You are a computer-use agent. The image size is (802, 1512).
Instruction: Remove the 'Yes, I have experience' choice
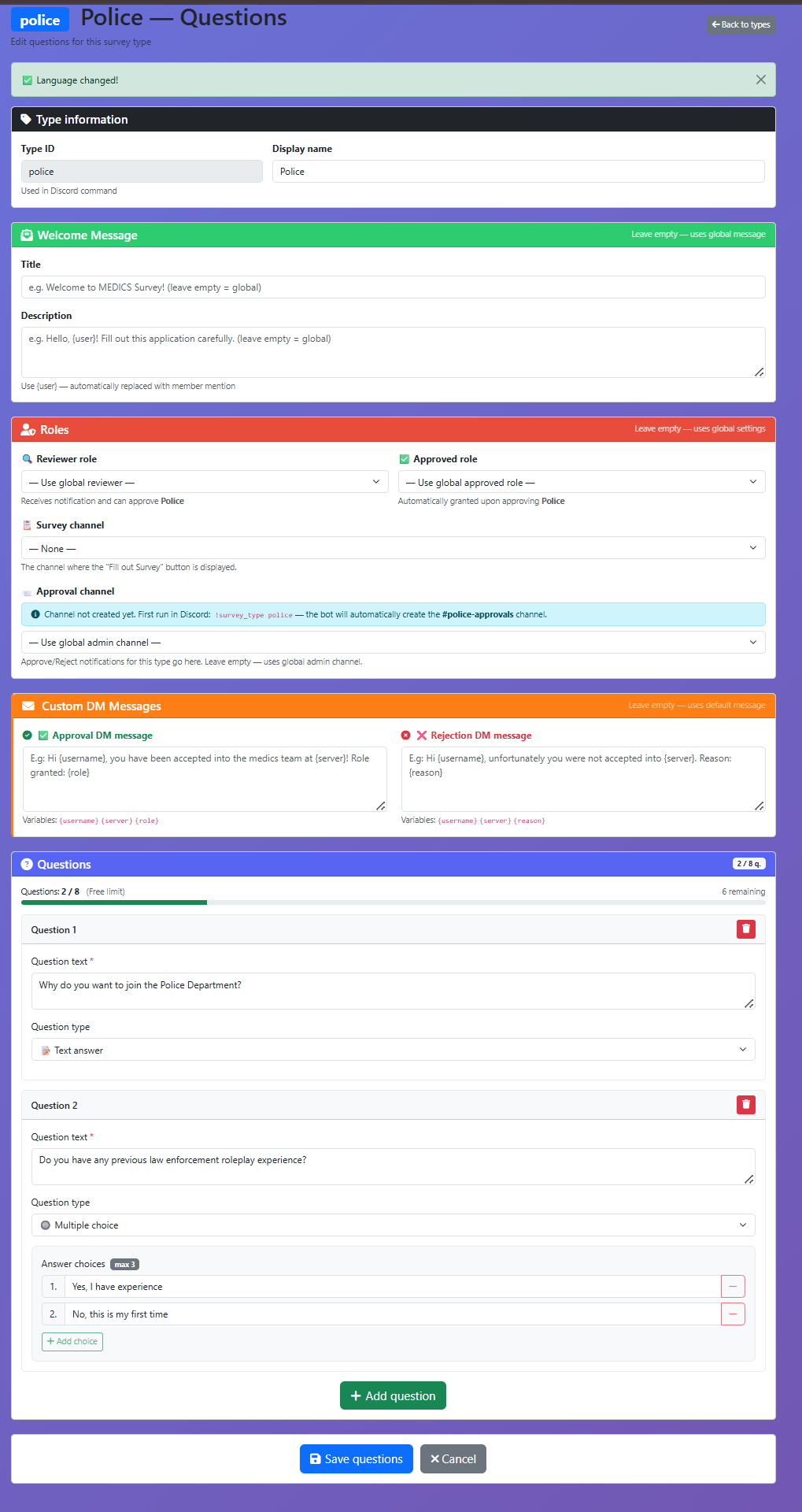[732, 1287]
